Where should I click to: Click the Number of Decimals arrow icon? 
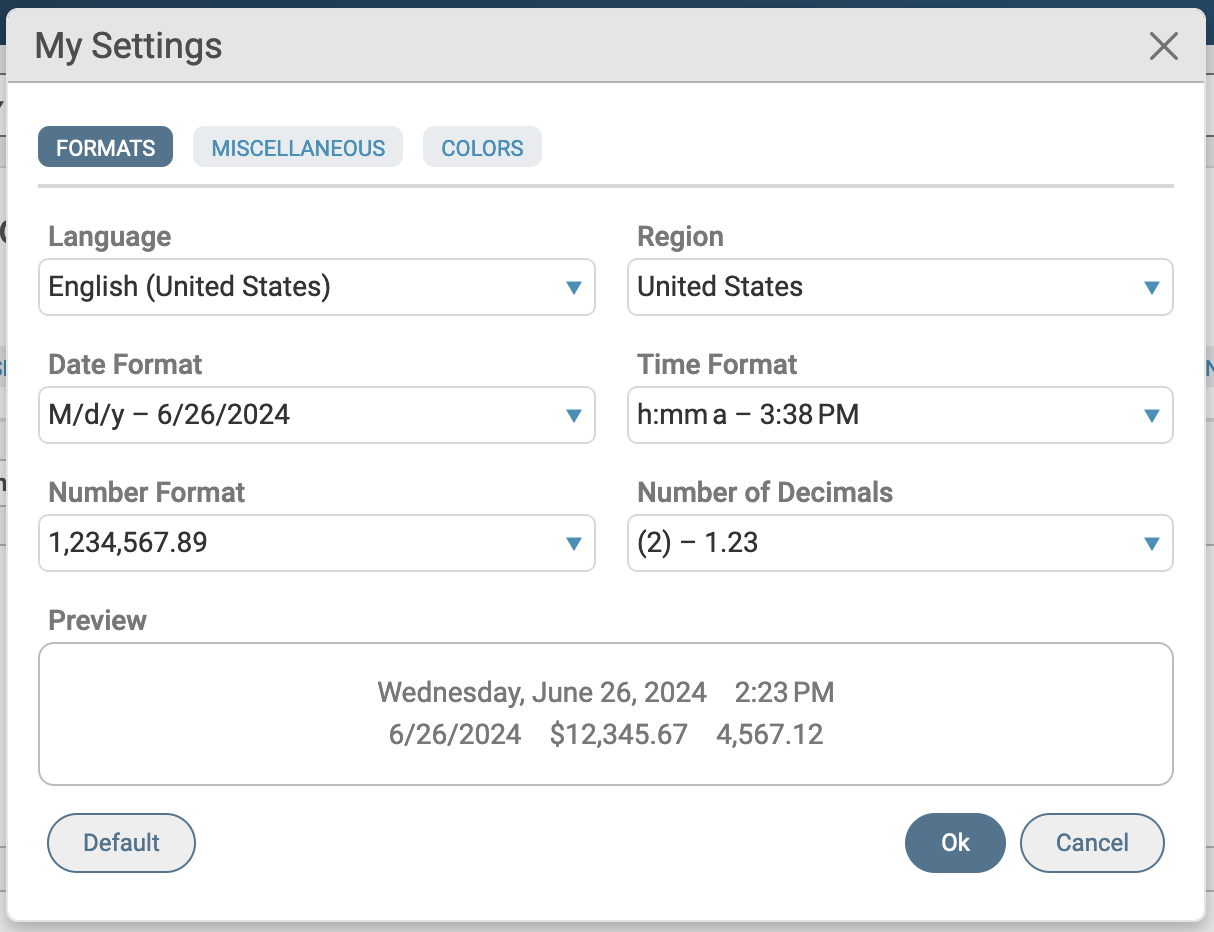coord(1151,544)
